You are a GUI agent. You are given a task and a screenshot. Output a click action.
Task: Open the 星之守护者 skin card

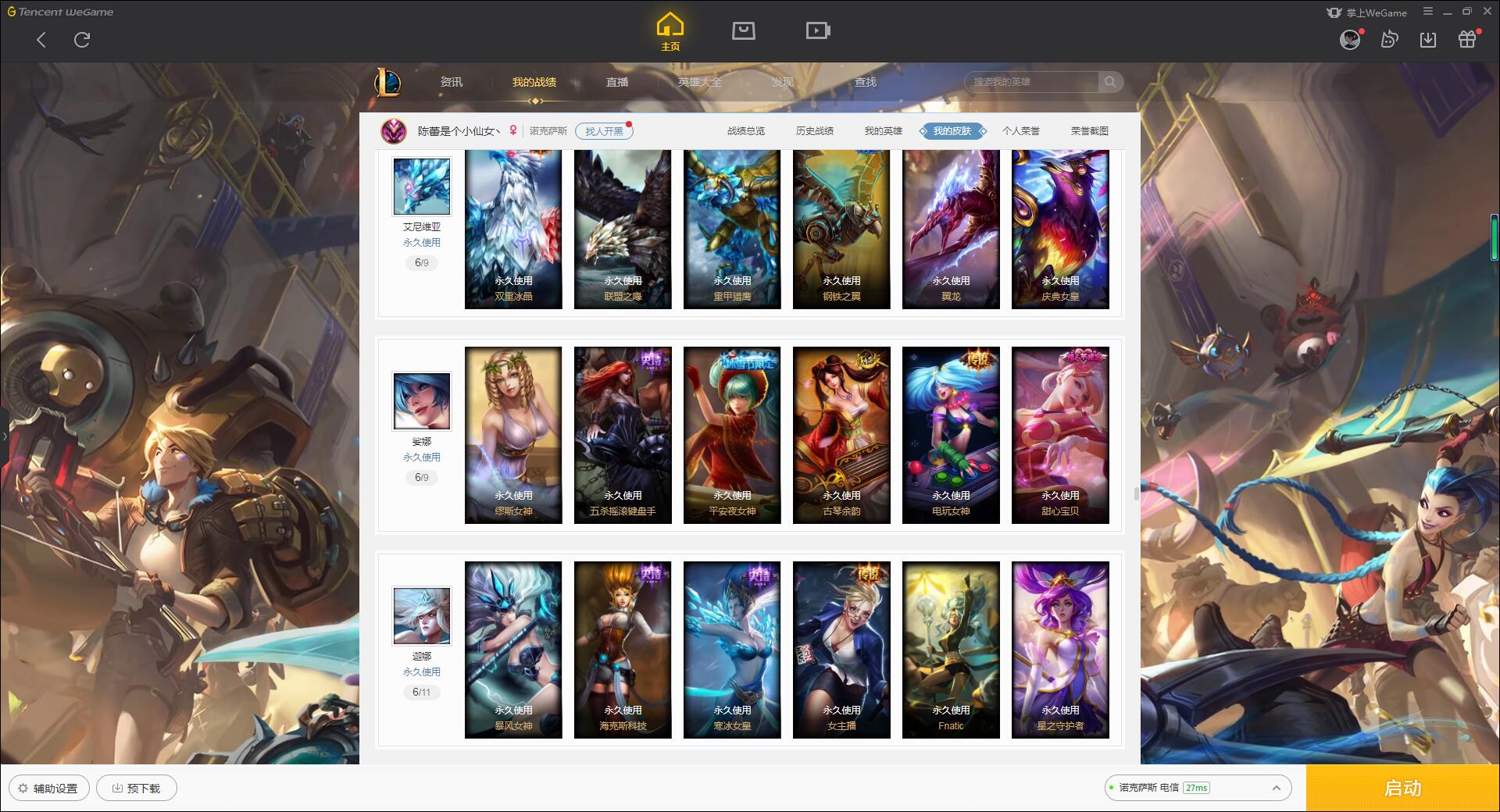[1060, 650]
